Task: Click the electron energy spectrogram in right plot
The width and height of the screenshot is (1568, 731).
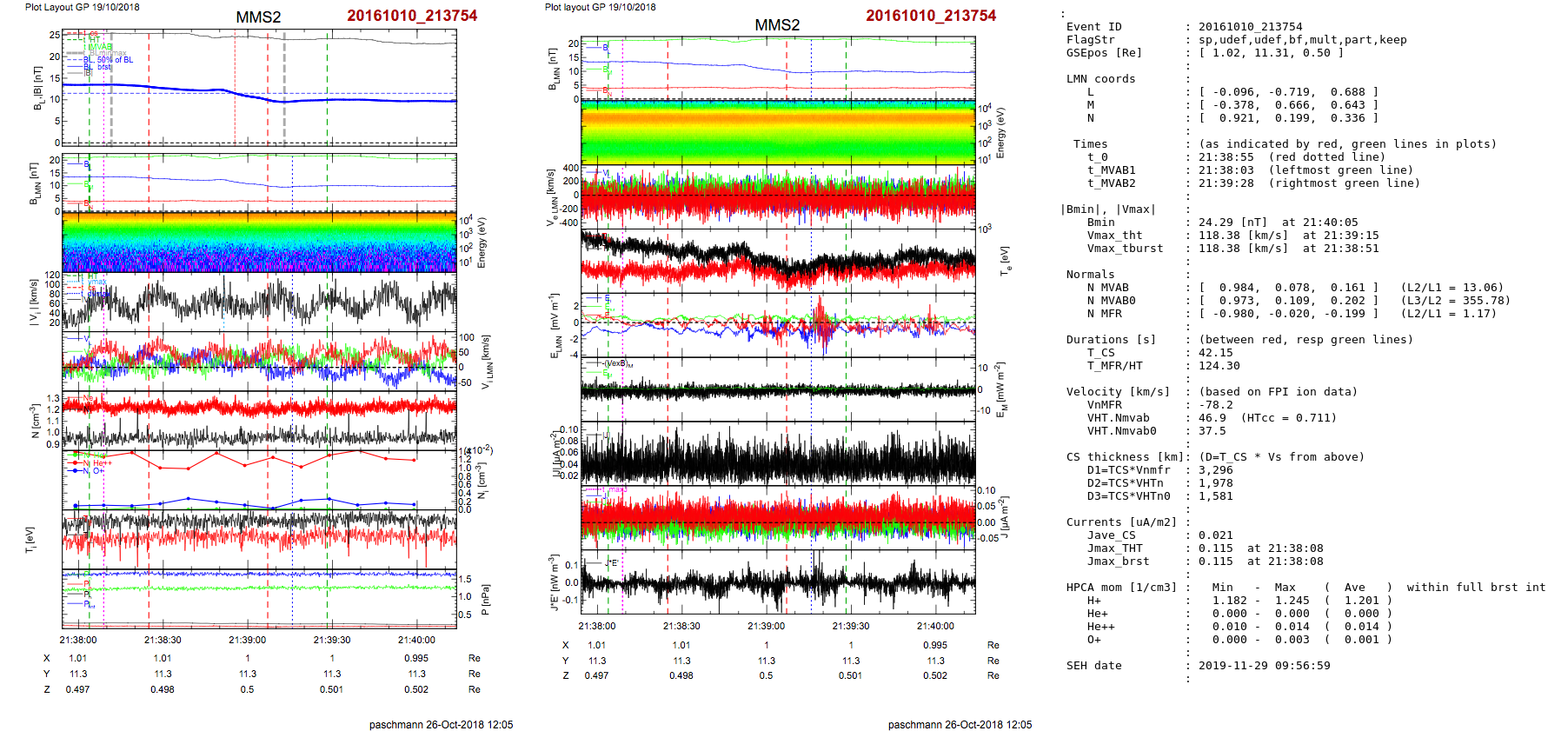Action: click(x=777, y=132)
